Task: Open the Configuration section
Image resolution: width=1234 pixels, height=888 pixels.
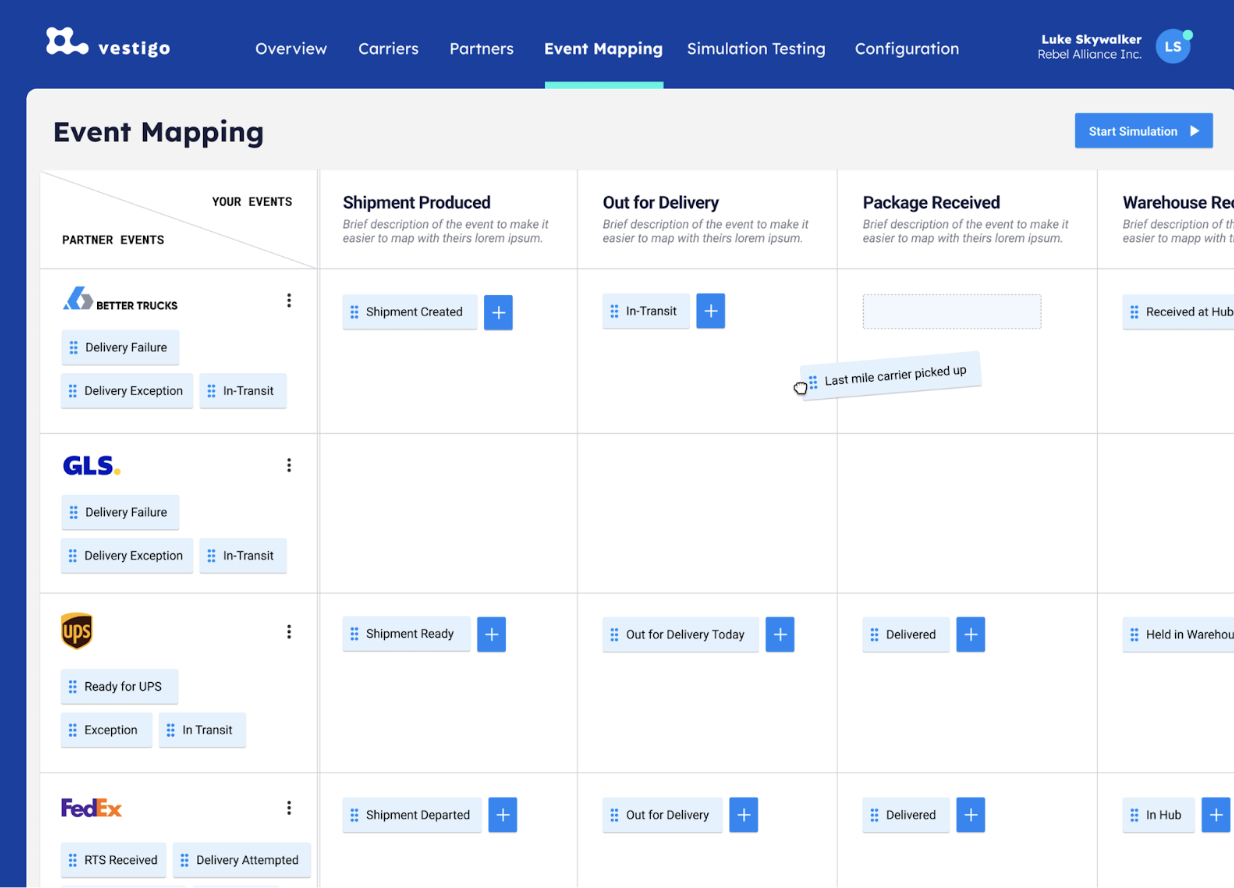Action: [906, 48]
